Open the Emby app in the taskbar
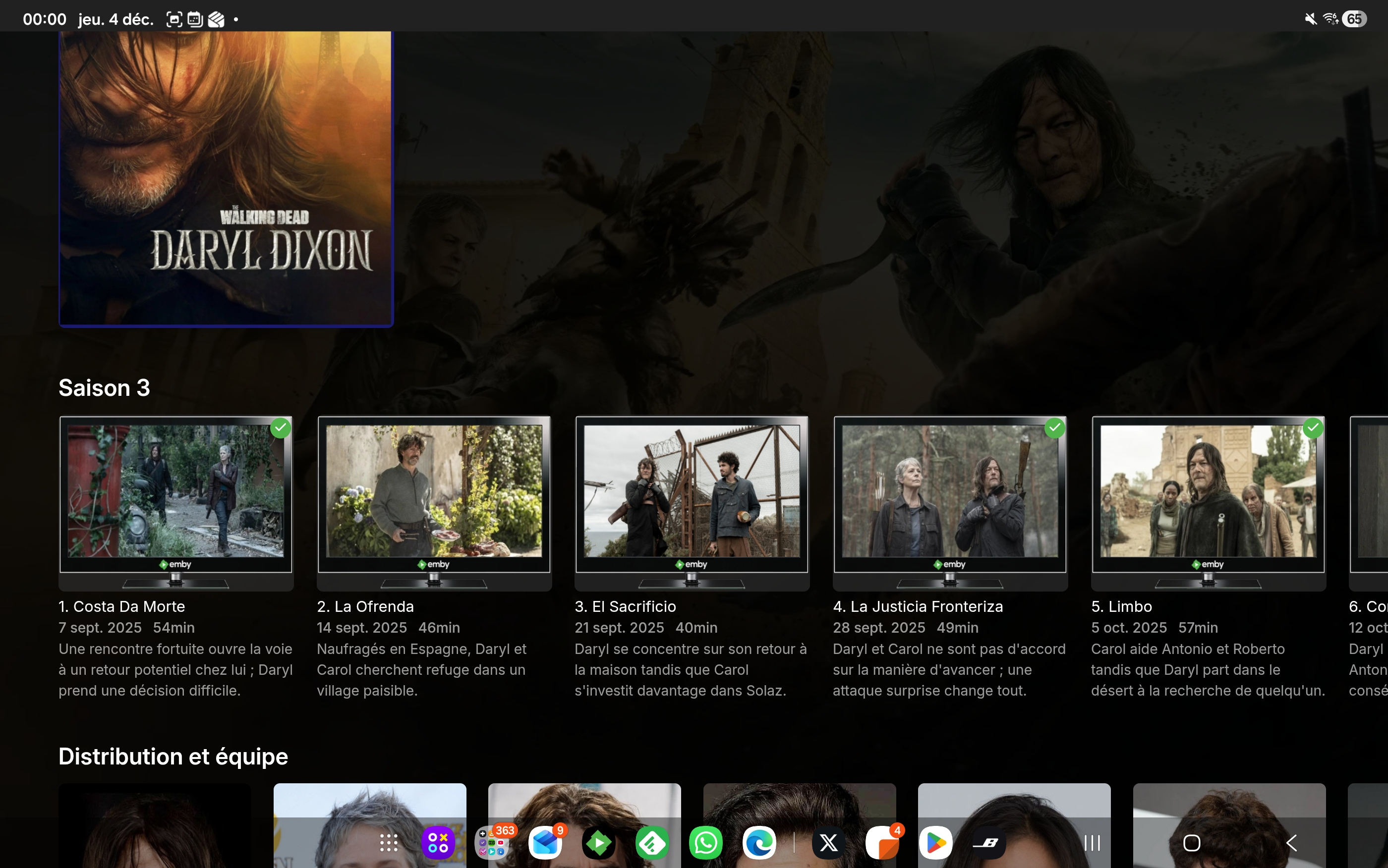1388x868 pixels. tap(598, 843)
